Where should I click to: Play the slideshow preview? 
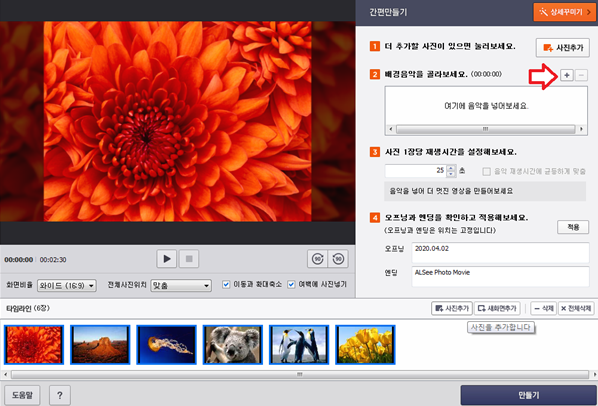(167, 259)
